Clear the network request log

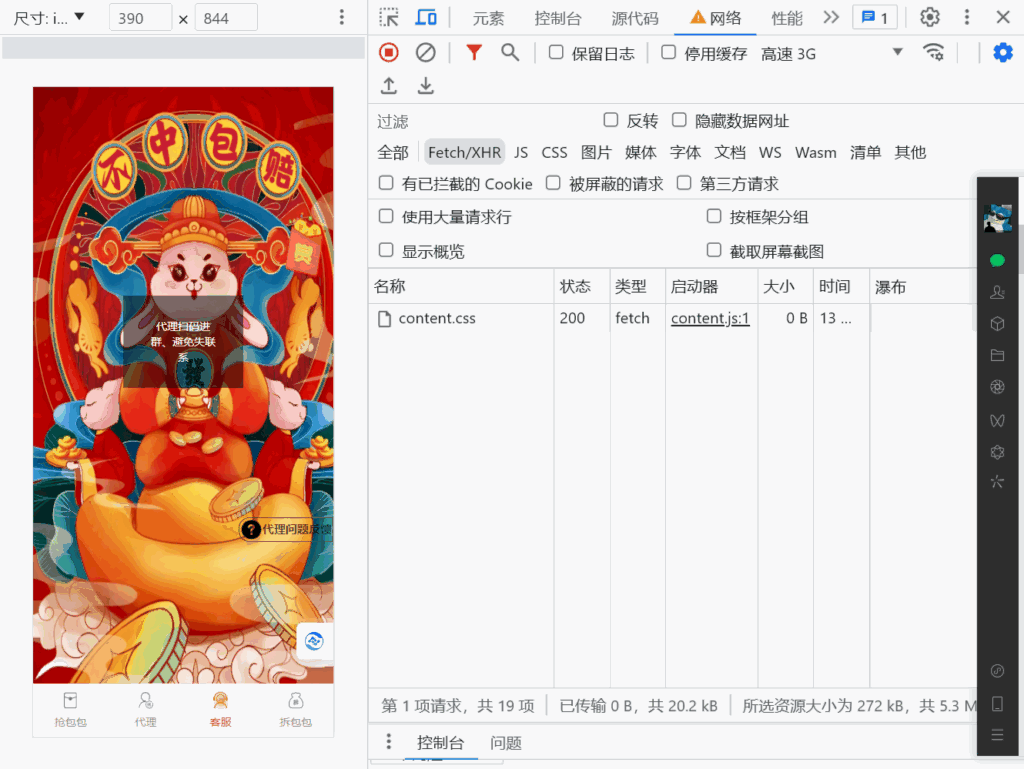pyautogui.click(x=424, y=52)
